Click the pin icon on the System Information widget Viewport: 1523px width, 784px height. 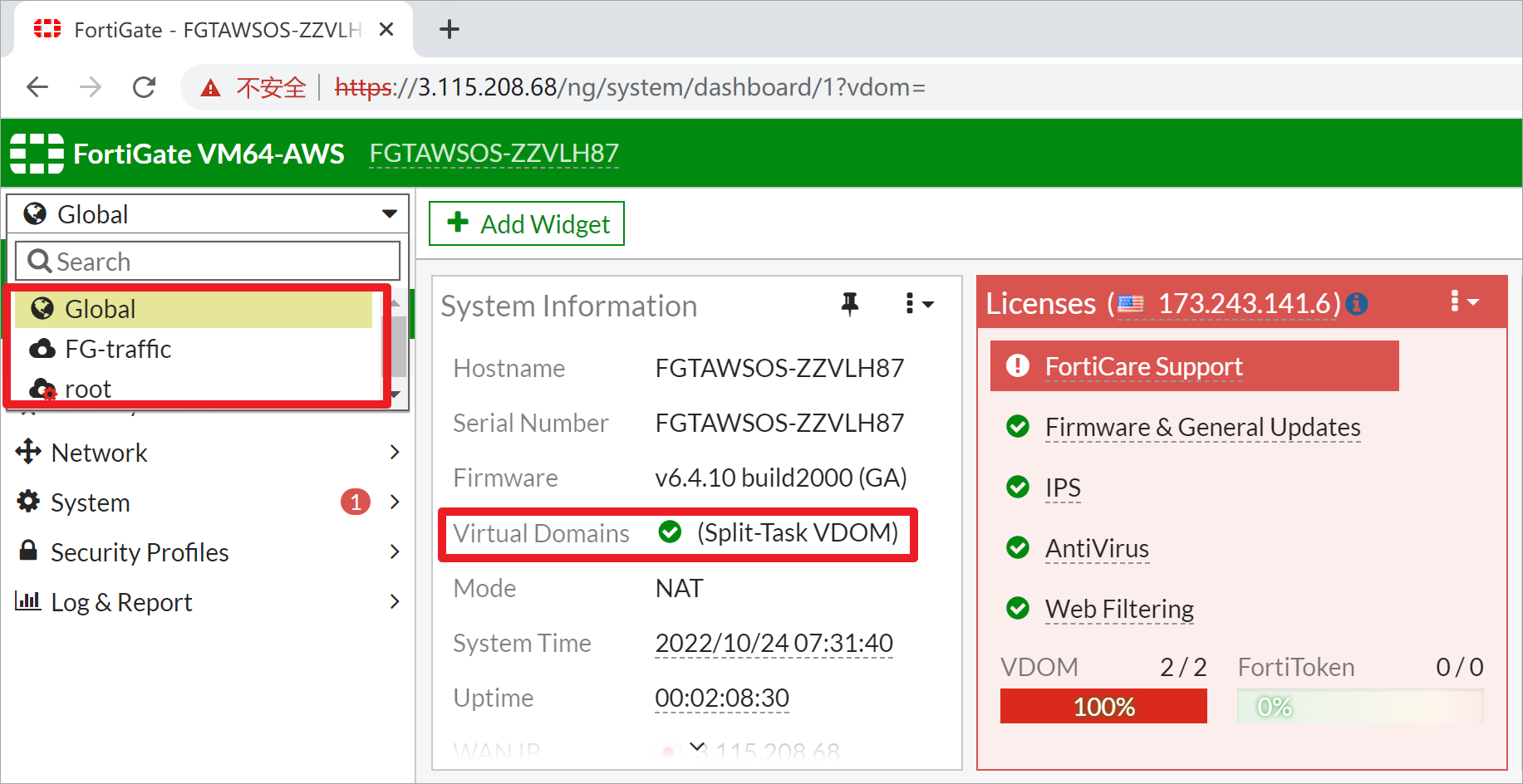pyautogui.click(x=849, y=304)
